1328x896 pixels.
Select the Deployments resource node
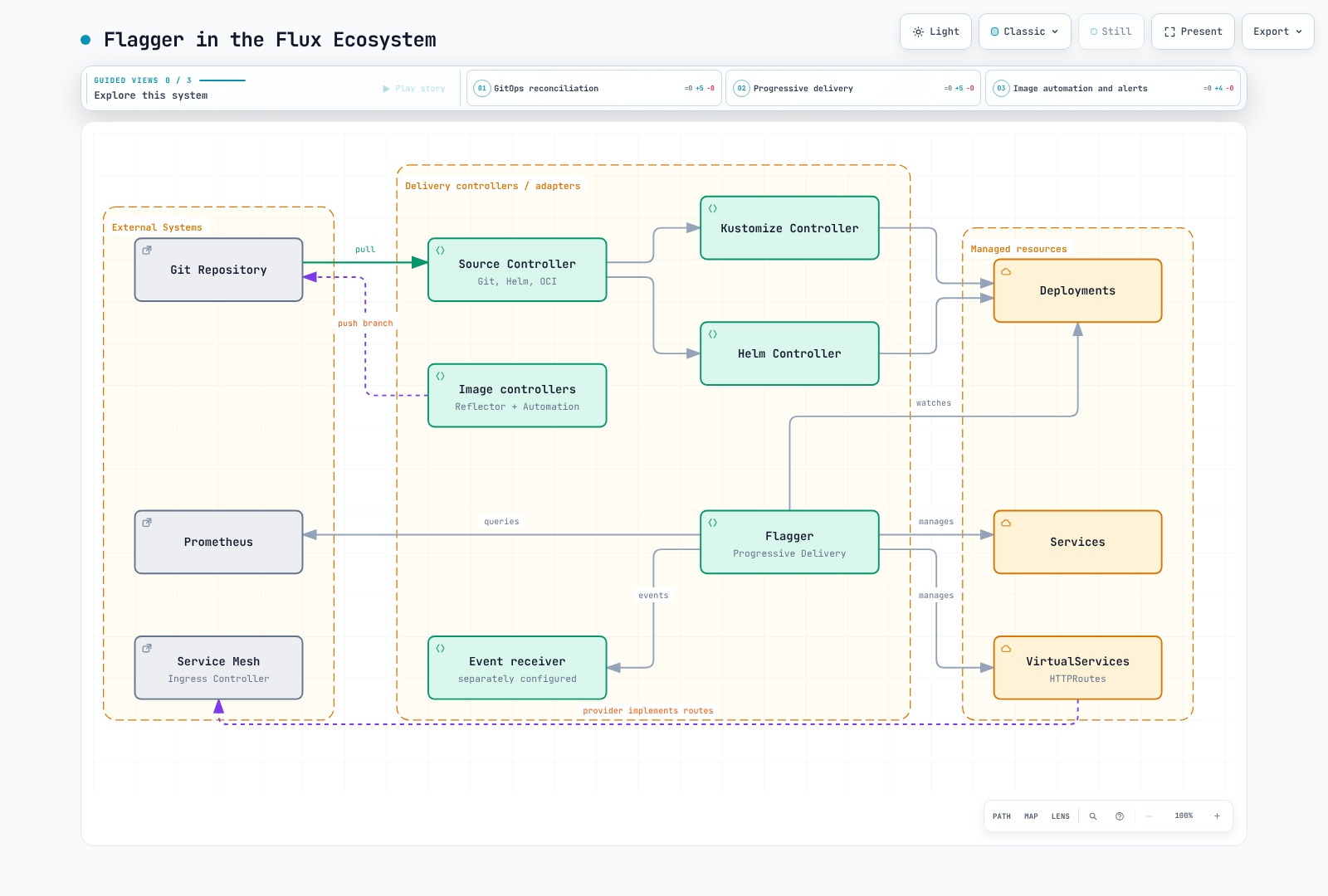pyautogui.click(x=1077, y=290)
